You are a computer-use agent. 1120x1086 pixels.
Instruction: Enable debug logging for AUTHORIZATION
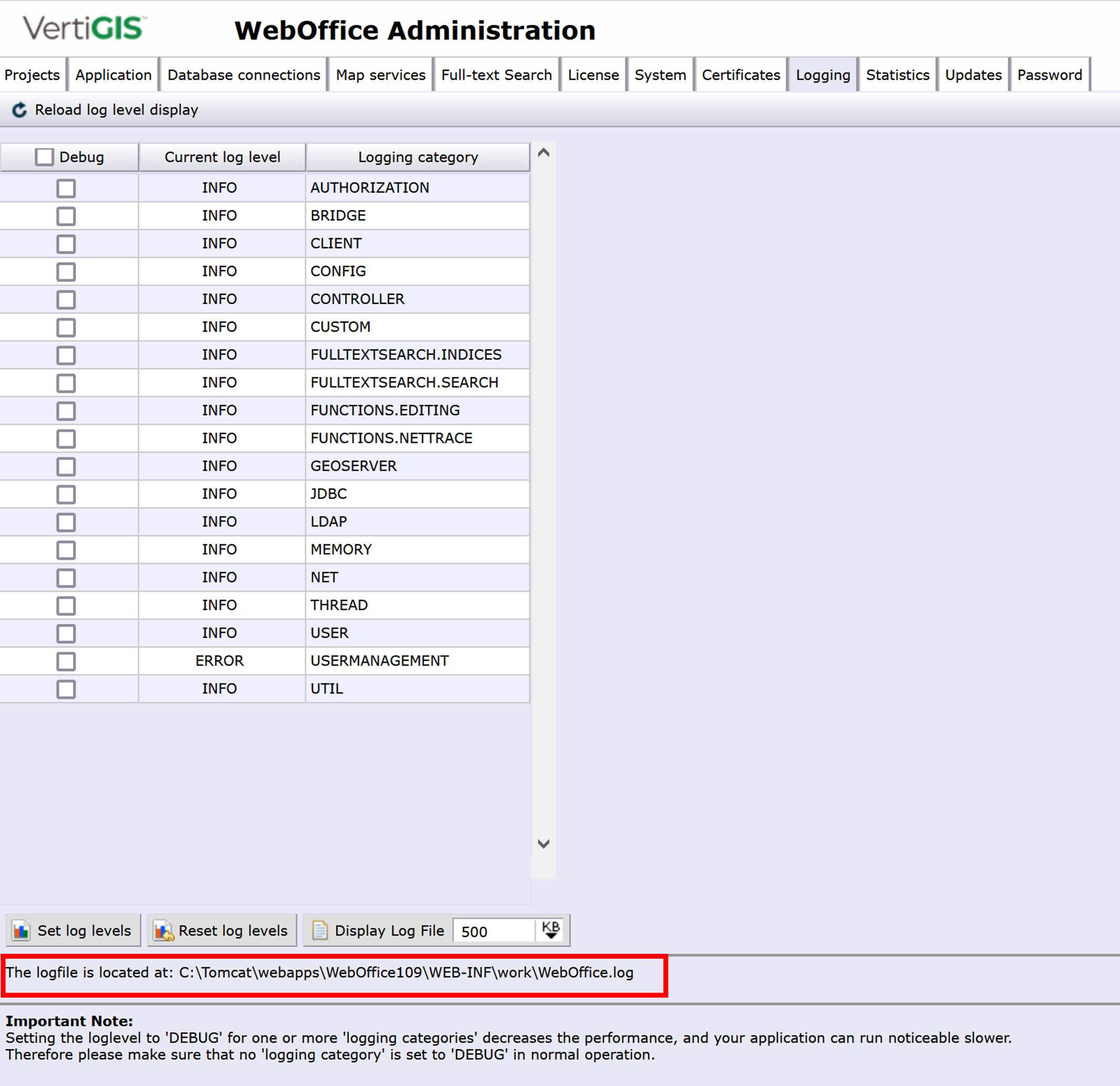66,187
